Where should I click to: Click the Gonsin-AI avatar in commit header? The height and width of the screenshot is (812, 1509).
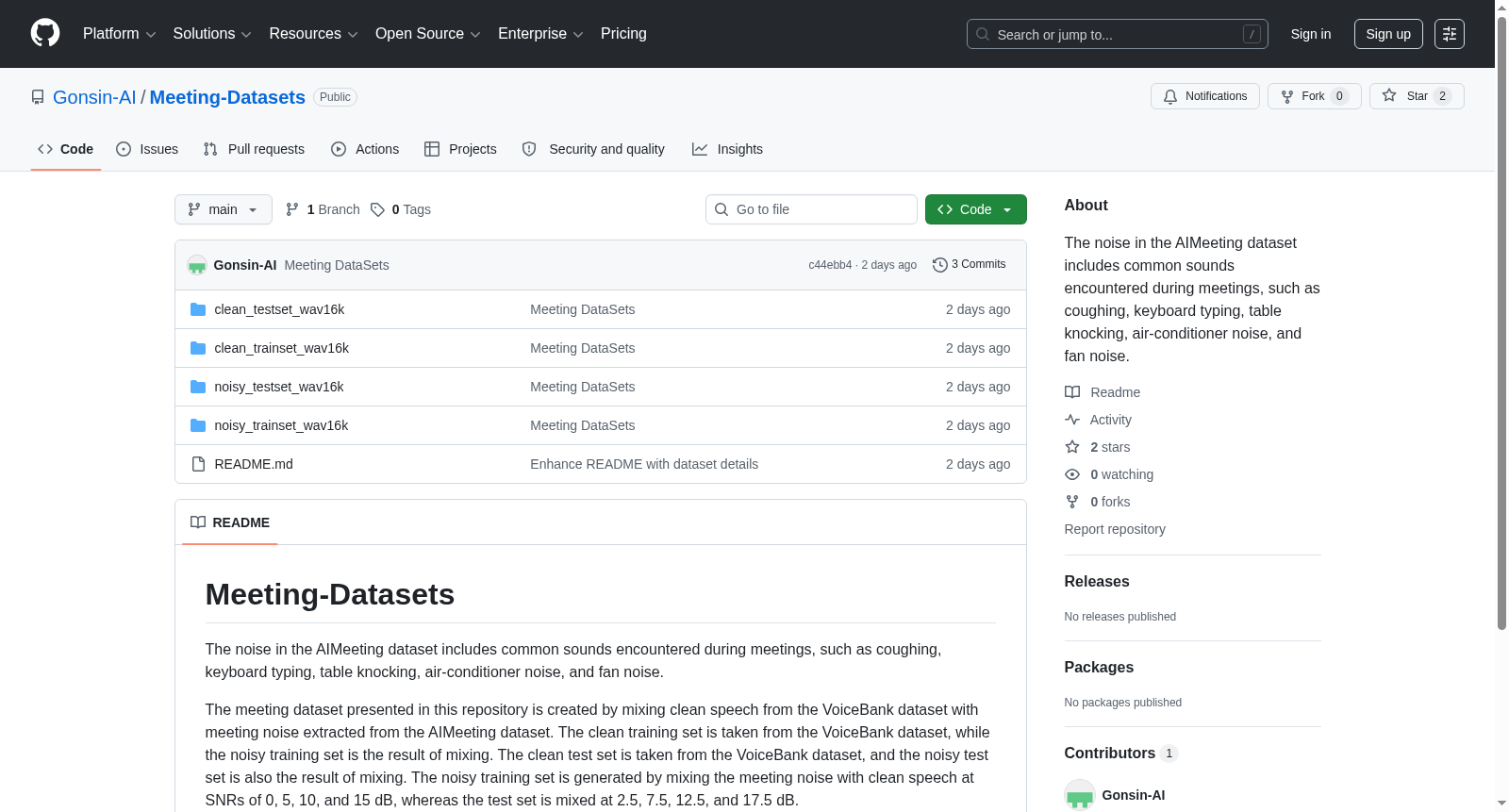(197, 265)
